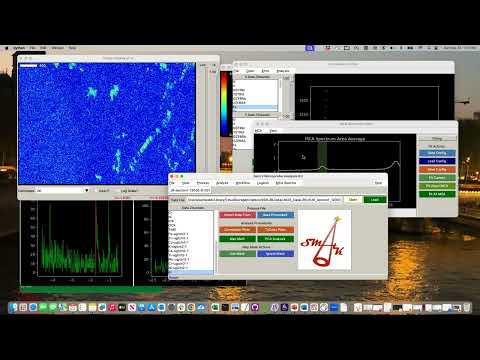Click the orange config button in MCA window
The width and height of the screenshot is (480, 360).
click(437, 170)
